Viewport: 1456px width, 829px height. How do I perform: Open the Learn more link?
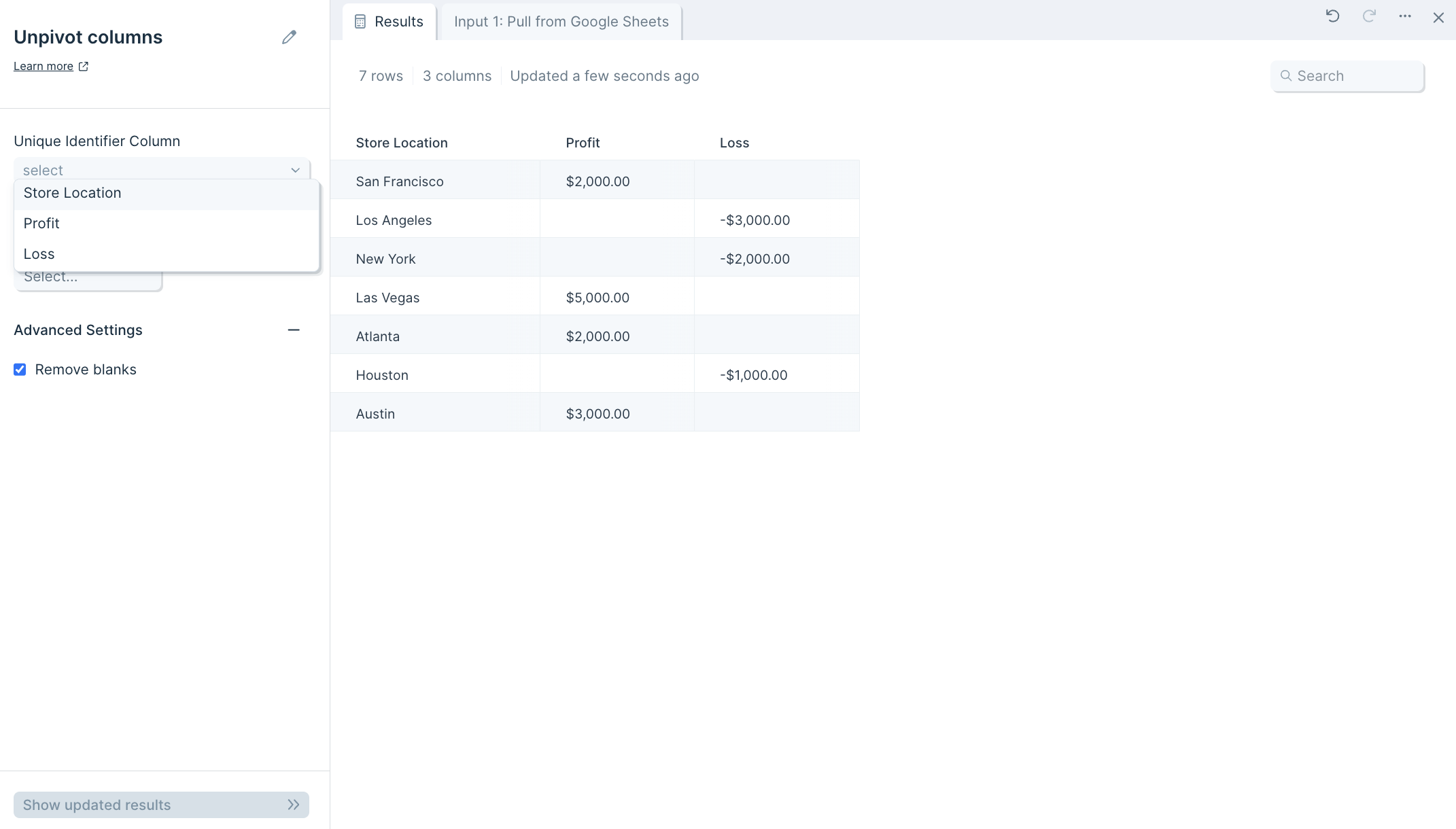[44, 67]
